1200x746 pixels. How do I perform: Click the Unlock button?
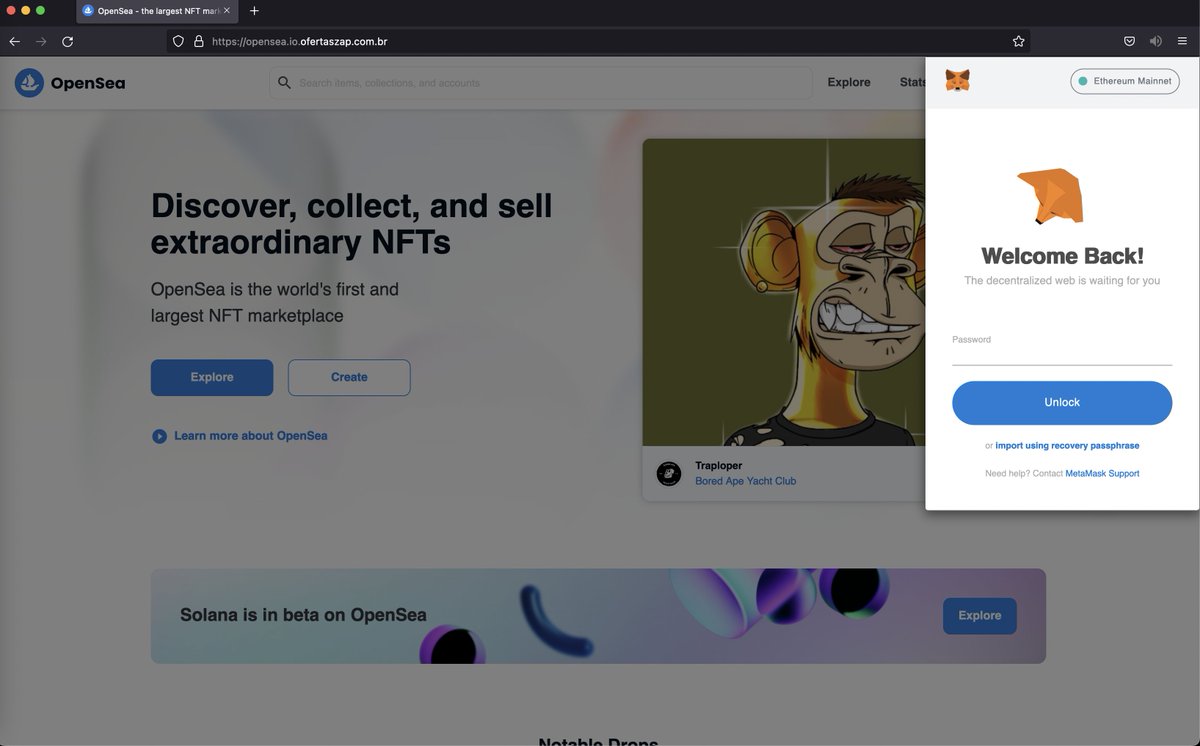coord(1062,402)
